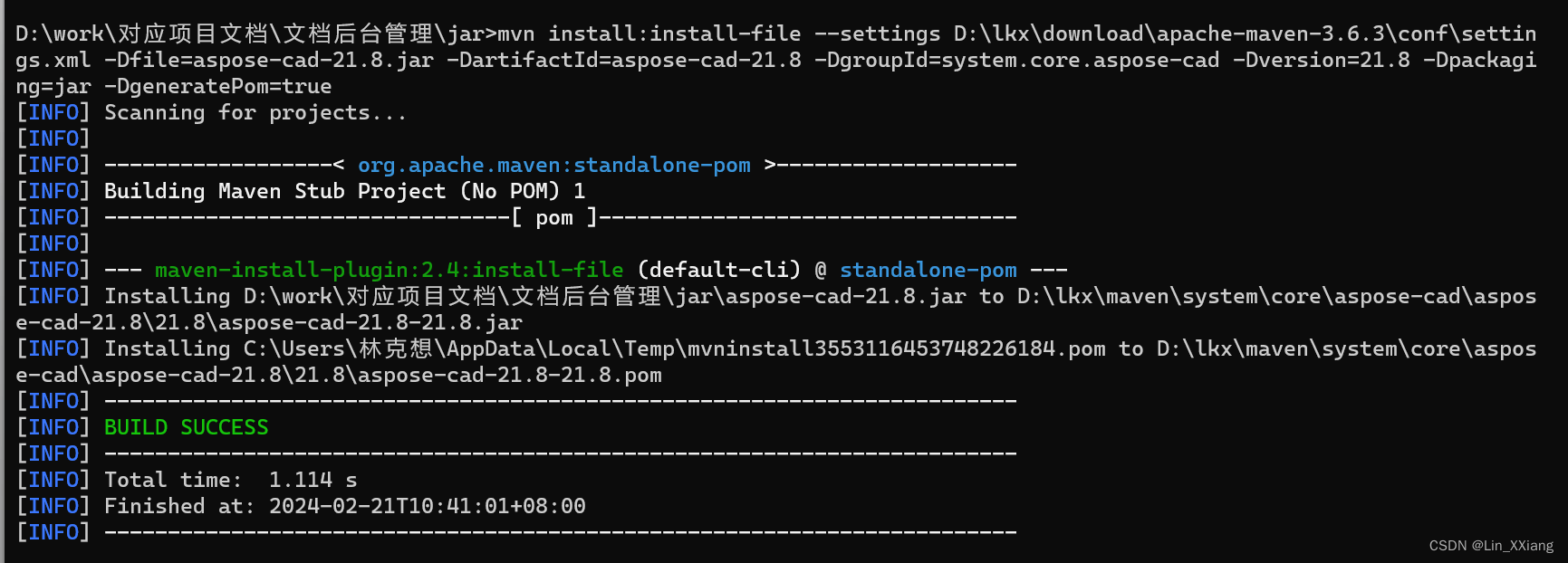
Task: Click the CSDN @Lin_XXiang watermark
Action: [1491, 545]
